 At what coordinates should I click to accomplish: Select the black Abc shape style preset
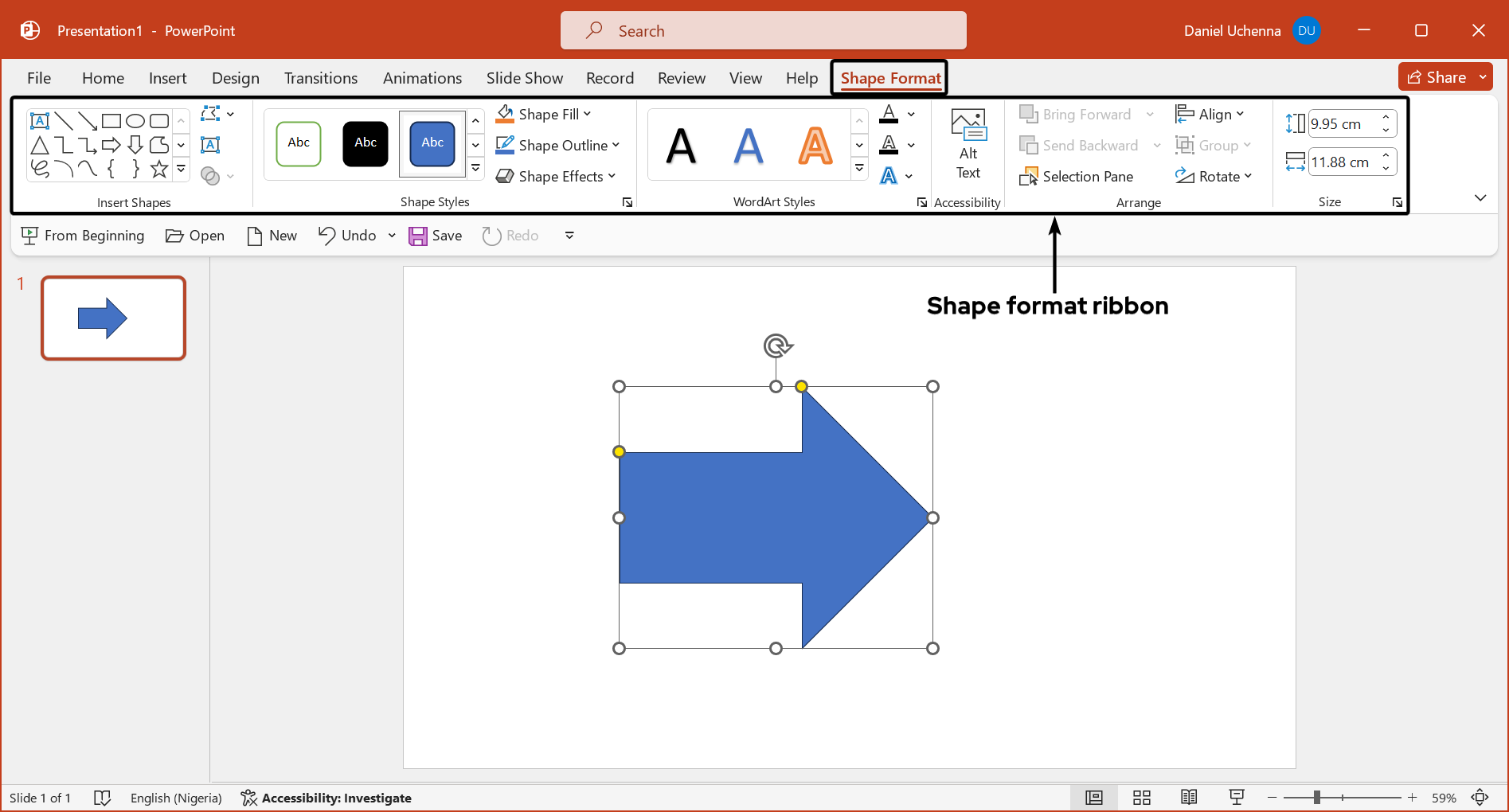pos(365,144)
